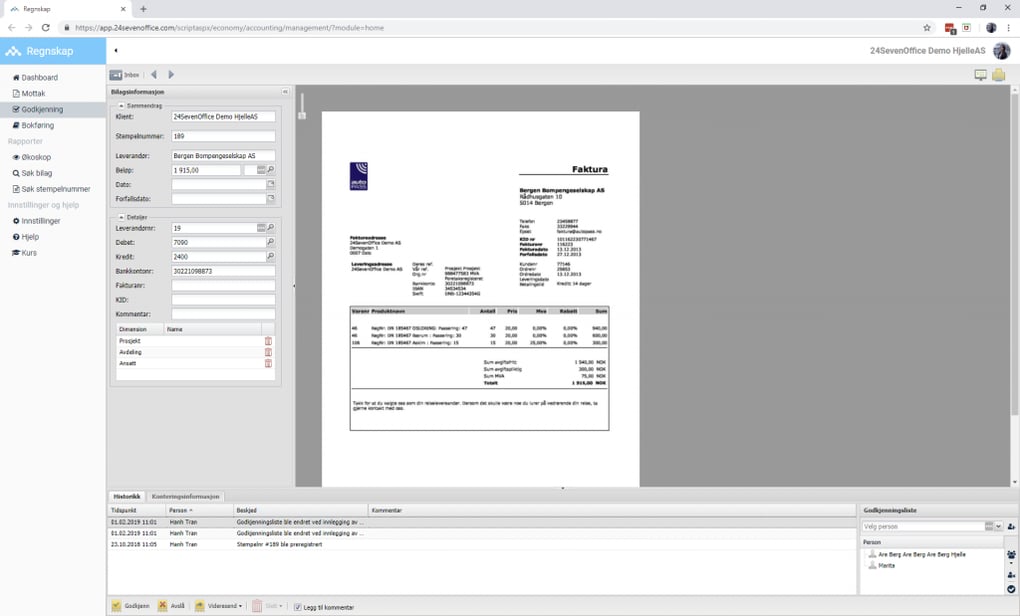Screen dimensions: 1020x616
Task: Click the Avslå button
Action: point(172,606)
